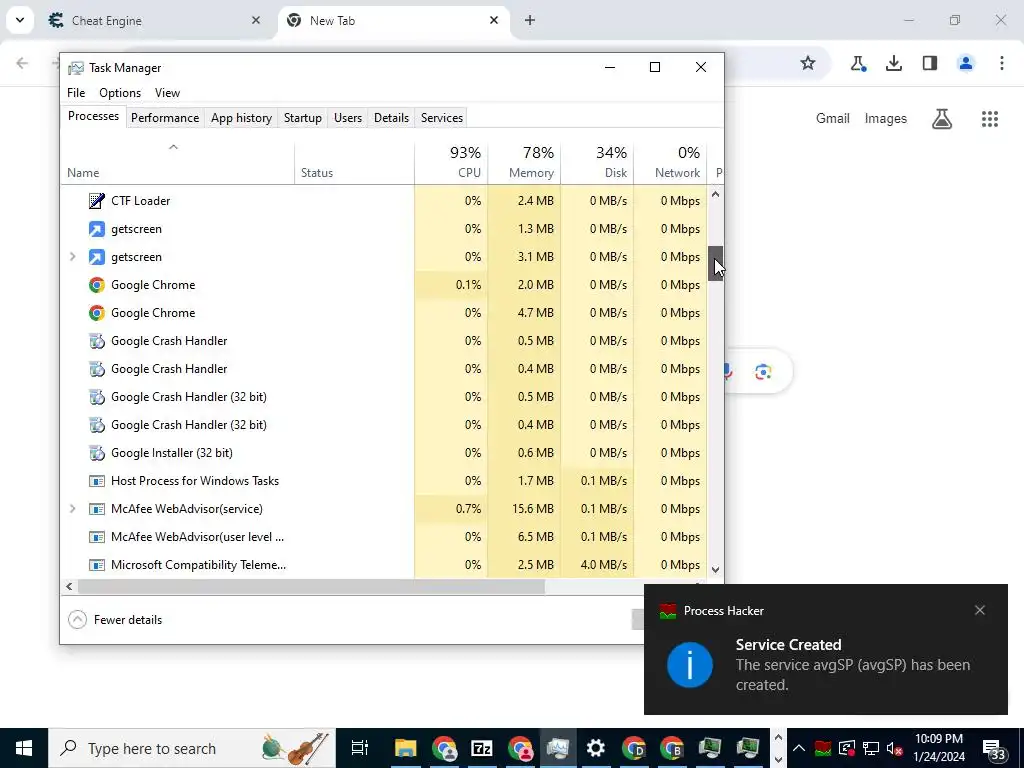Switch to the App history tab
The height and width of the screenshot is (768, 1024).
[241, 118]
